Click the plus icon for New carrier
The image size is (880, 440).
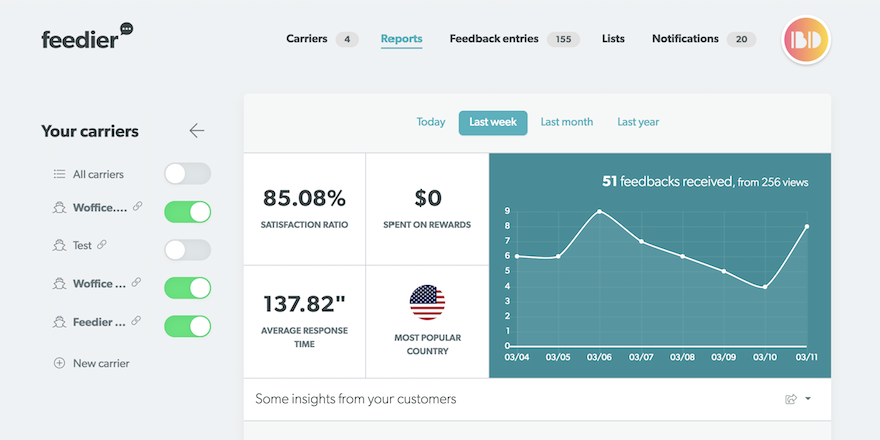(59, 363)
